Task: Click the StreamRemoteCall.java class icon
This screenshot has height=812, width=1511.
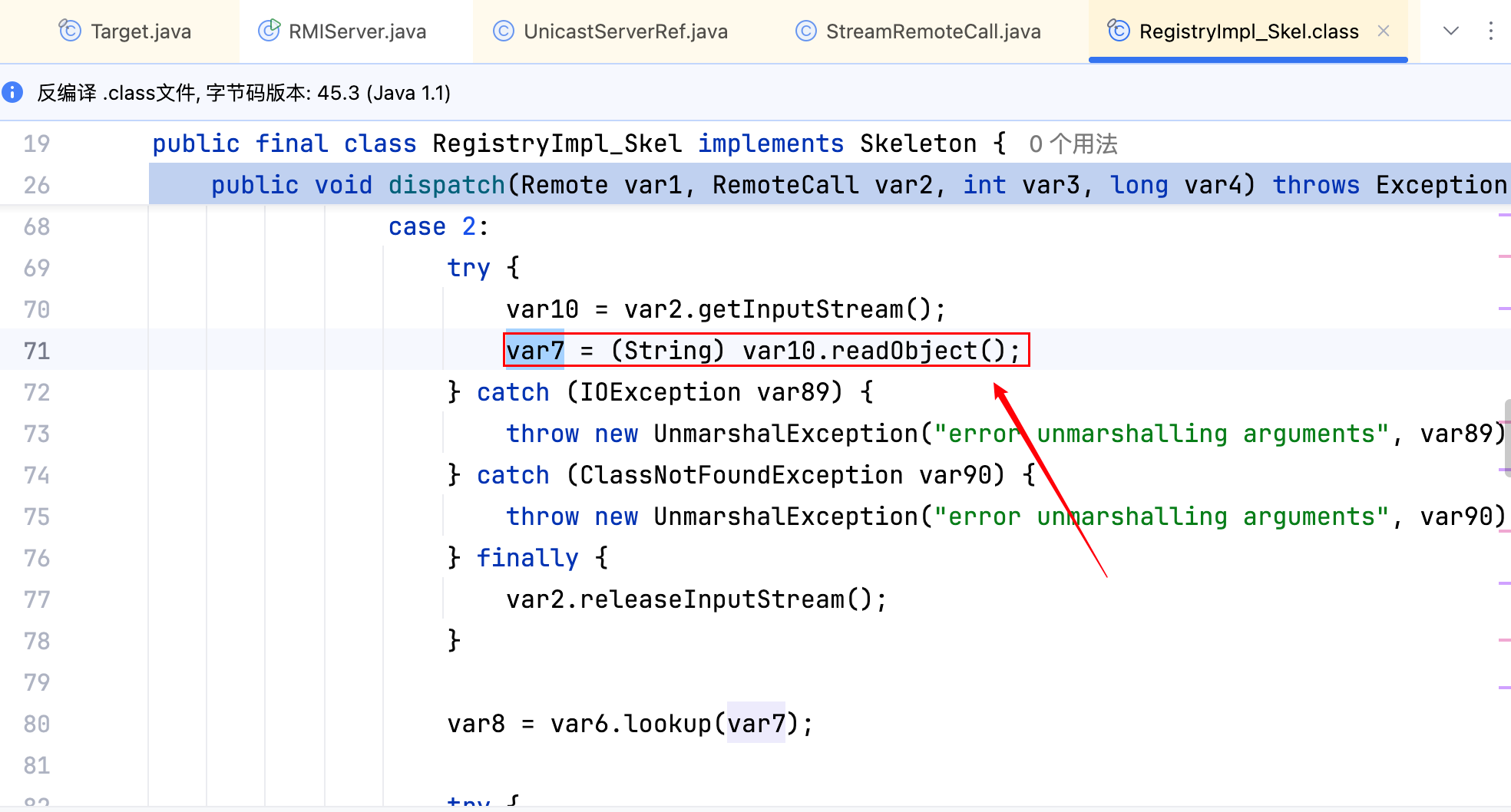Action: click(805, 31)
